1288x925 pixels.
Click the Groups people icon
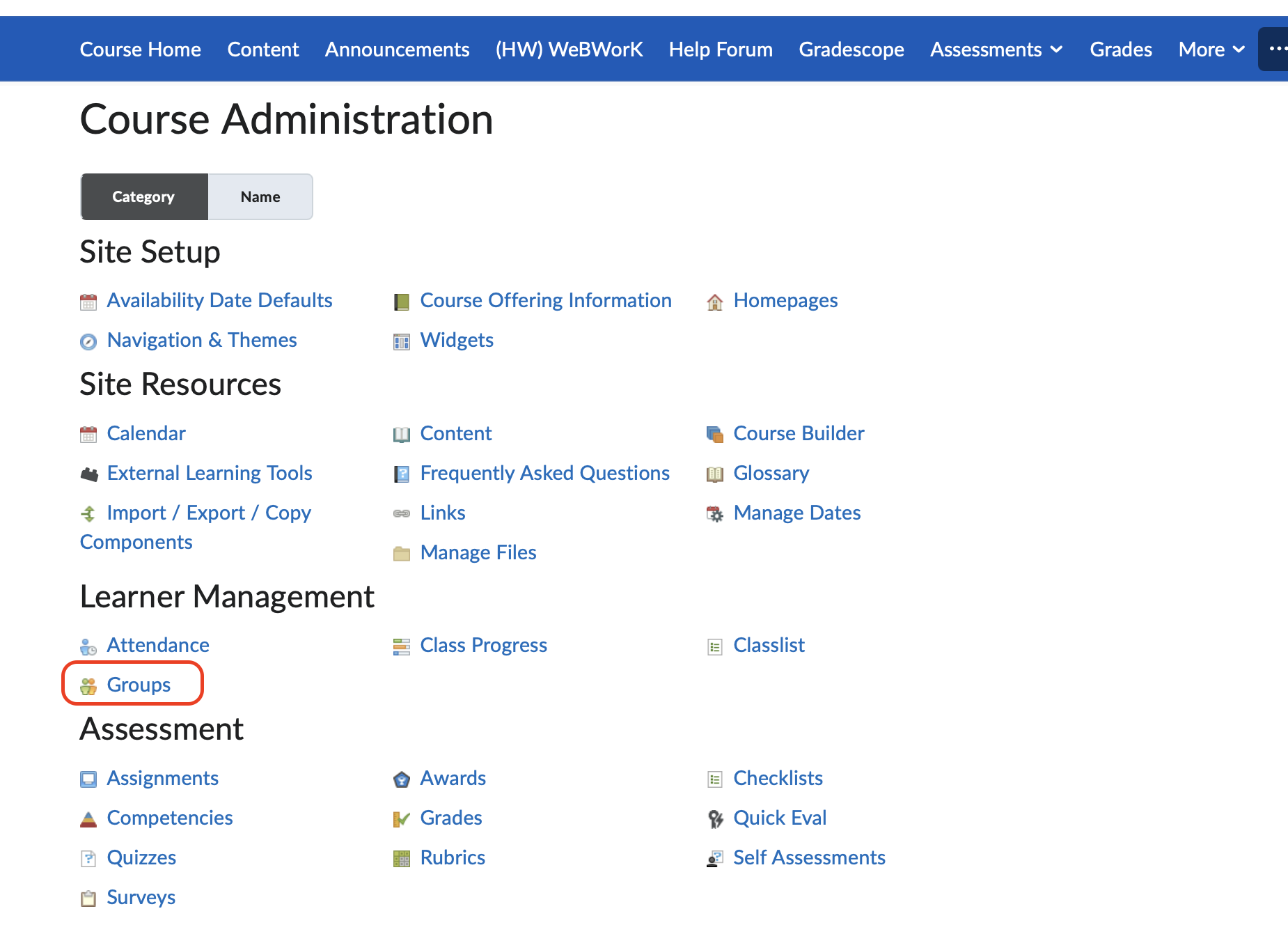pos(88,686)
